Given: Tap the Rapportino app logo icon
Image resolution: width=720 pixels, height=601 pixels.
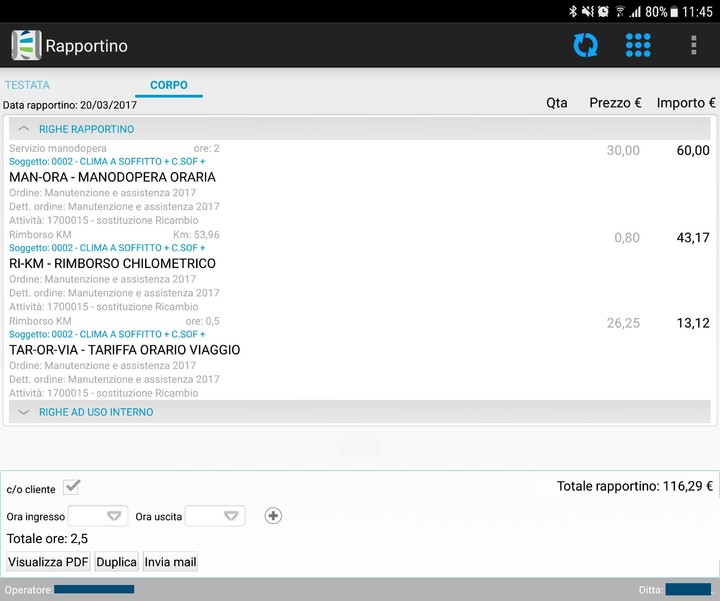Looking at the screenshot, I should click(x=26, y=46).
